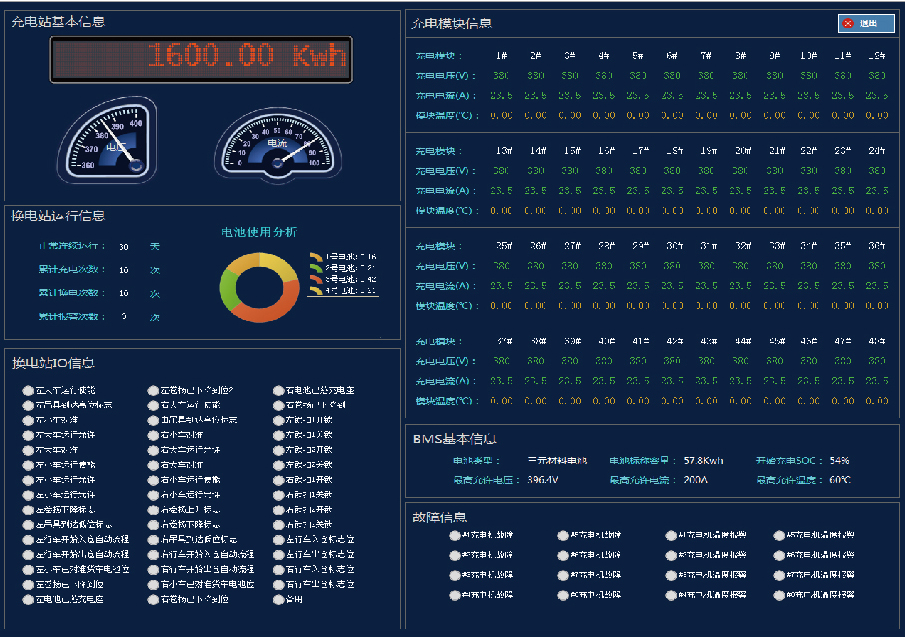Click the 1号电池 legend marker
905x638 pixels.
coord(316,257)
